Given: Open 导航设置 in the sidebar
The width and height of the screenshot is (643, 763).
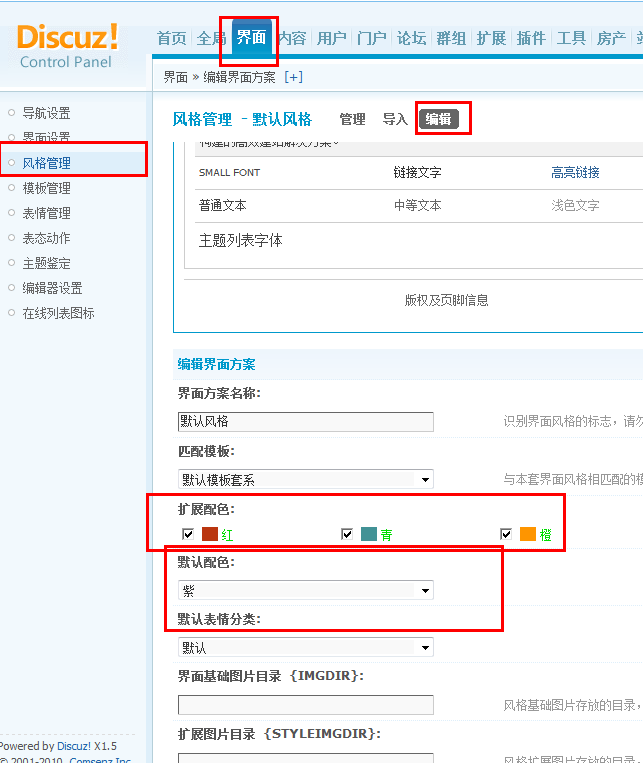Looking at the screenshot, I should point(46,113).
